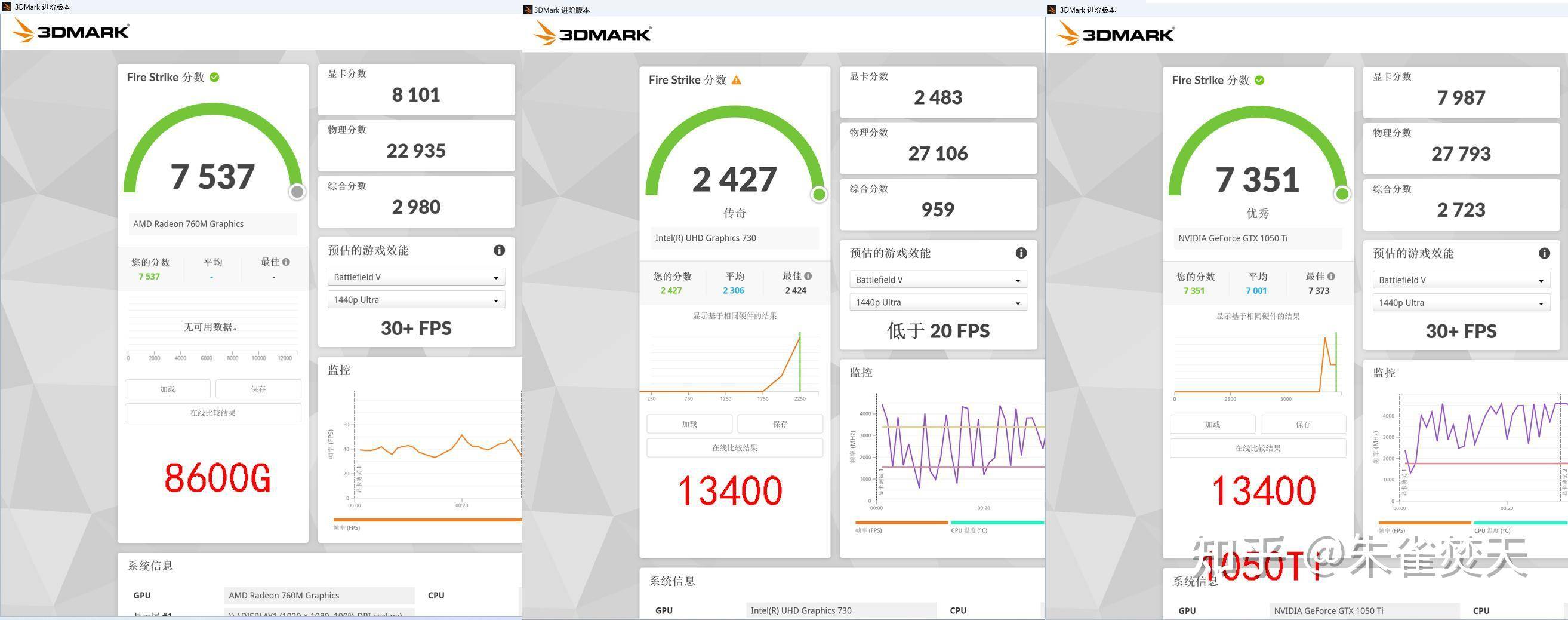The width and height of the screenshot is (1568, 620).
Task: Click the green validation checkmark beside the 7 537 Fire Strike score
Action: tap(214, 77)
